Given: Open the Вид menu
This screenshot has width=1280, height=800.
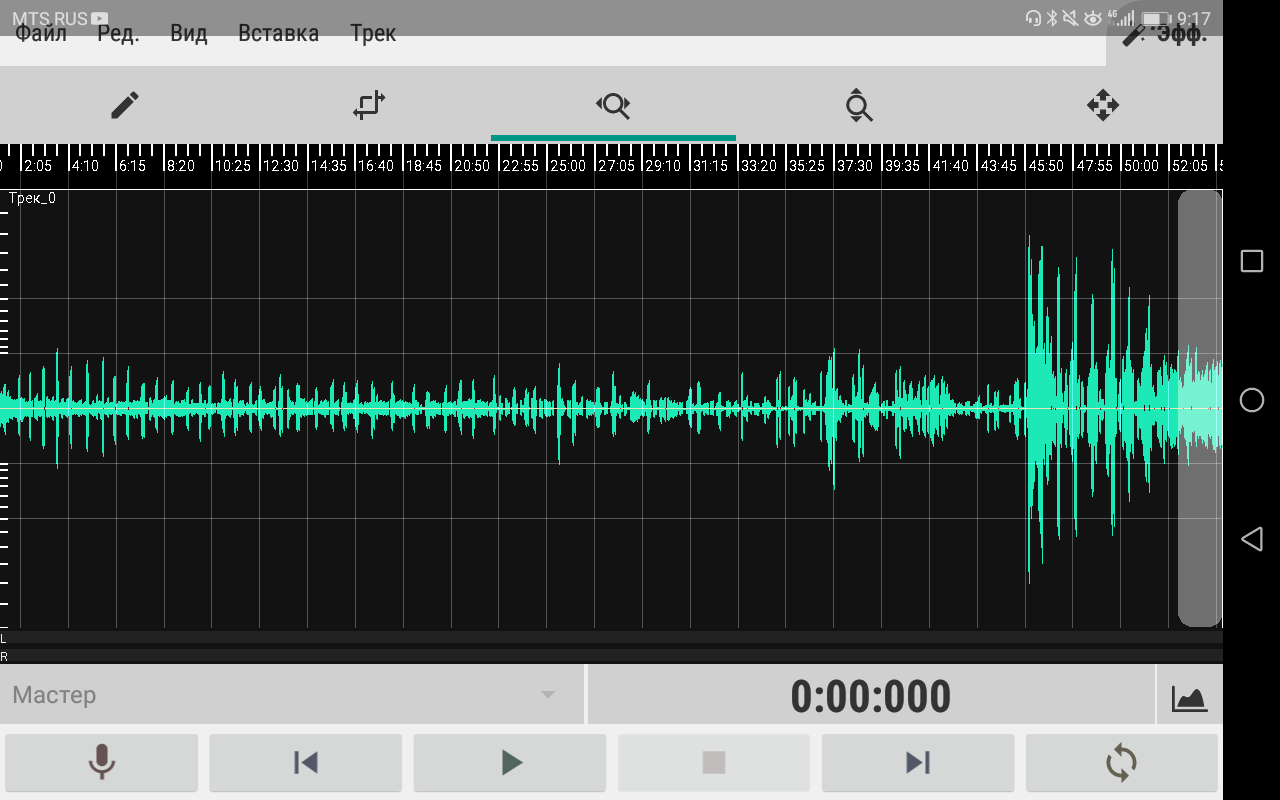Looking at the screenshot, I should (x=189, y=33).
